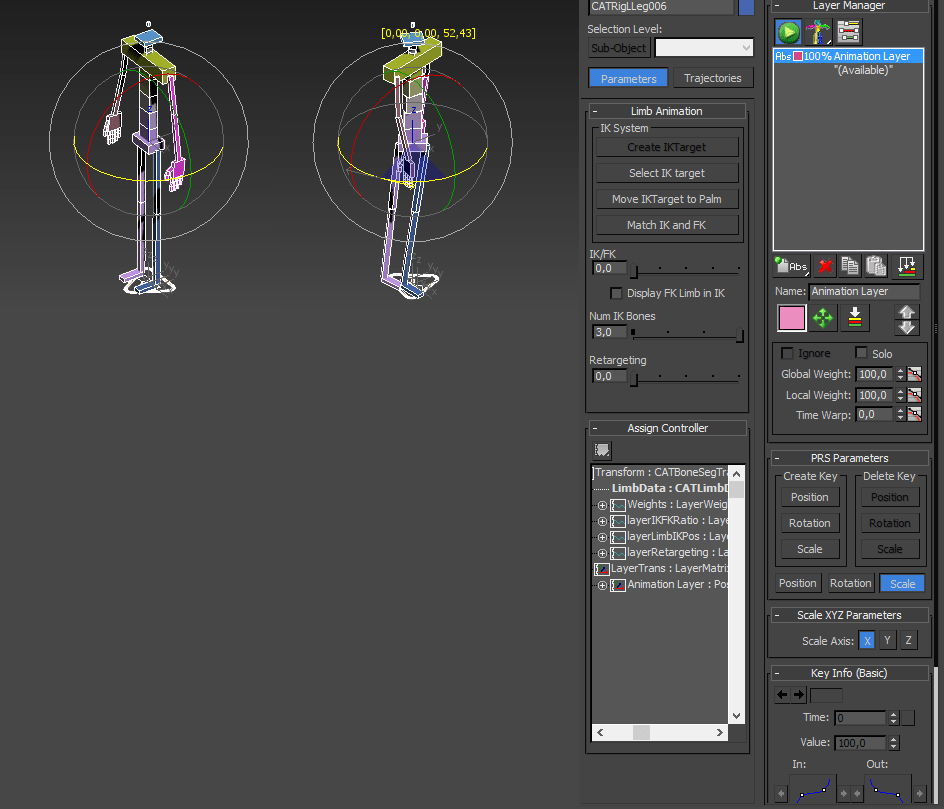Click the Animation Layer name field

point(864,291)
